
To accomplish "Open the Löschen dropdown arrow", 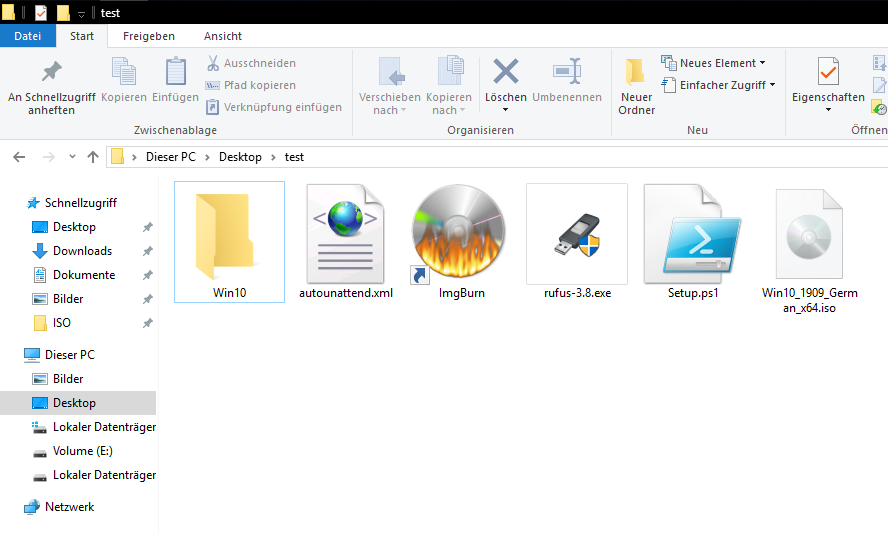I will [x=506, y=110].
